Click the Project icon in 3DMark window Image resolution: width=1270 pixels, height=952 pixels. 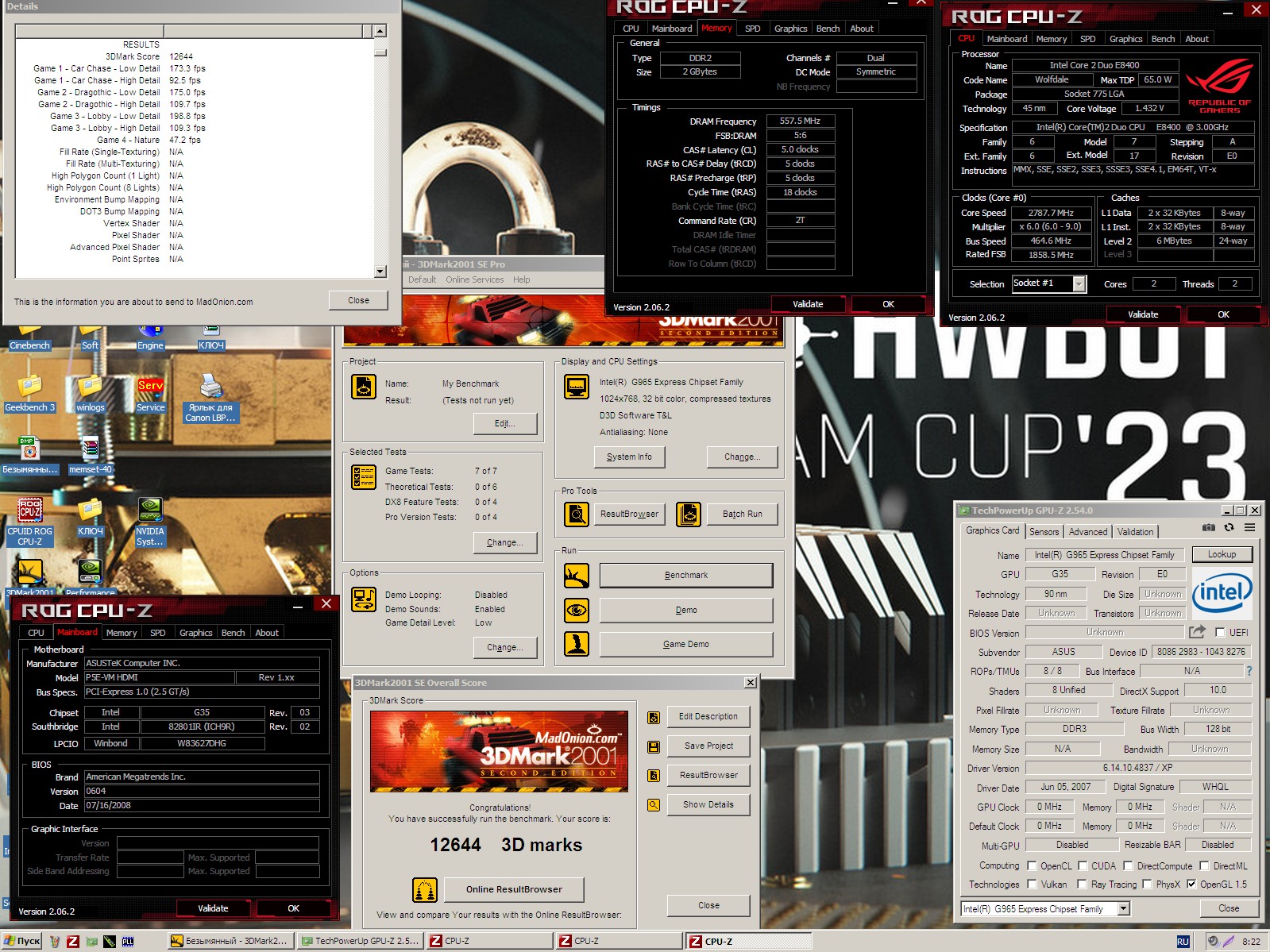[364, 387]
